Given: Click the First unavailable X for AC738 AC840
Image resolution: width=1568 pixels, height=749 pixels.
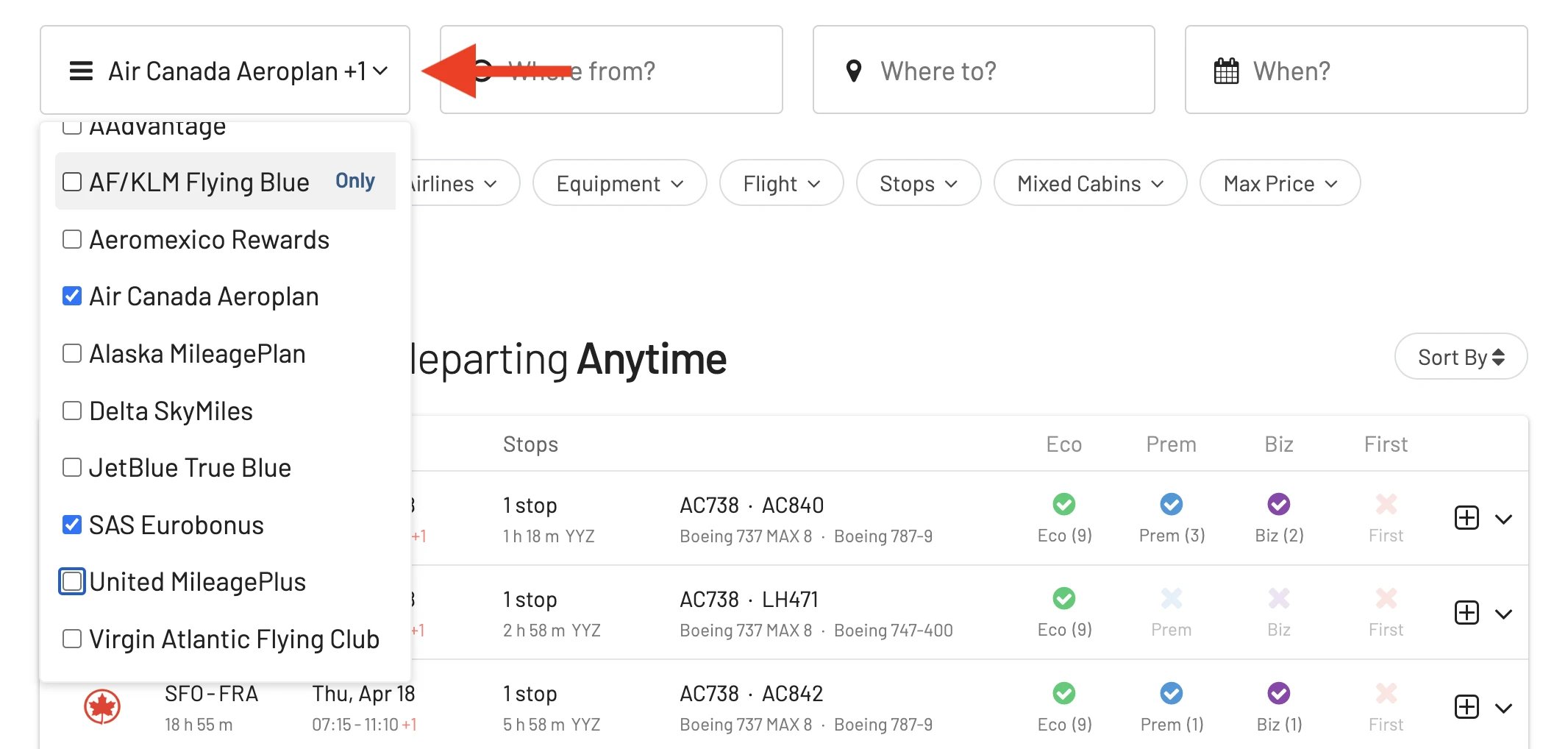Looking at the screenshot, I should pos(1386,504).
